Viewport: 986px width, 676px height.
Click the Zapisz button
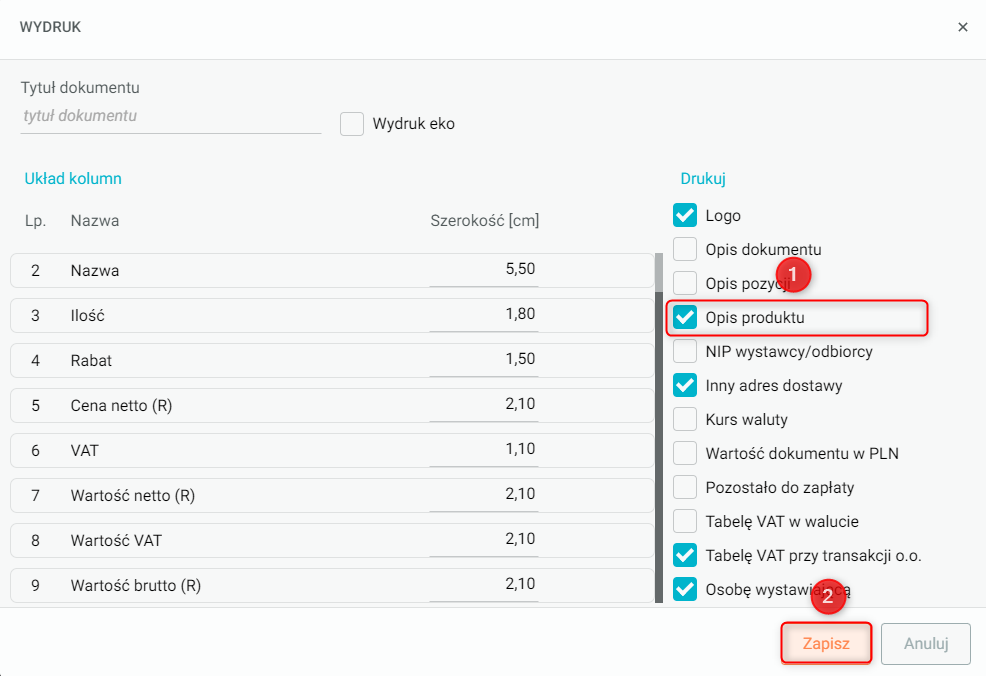pos(826,644)
